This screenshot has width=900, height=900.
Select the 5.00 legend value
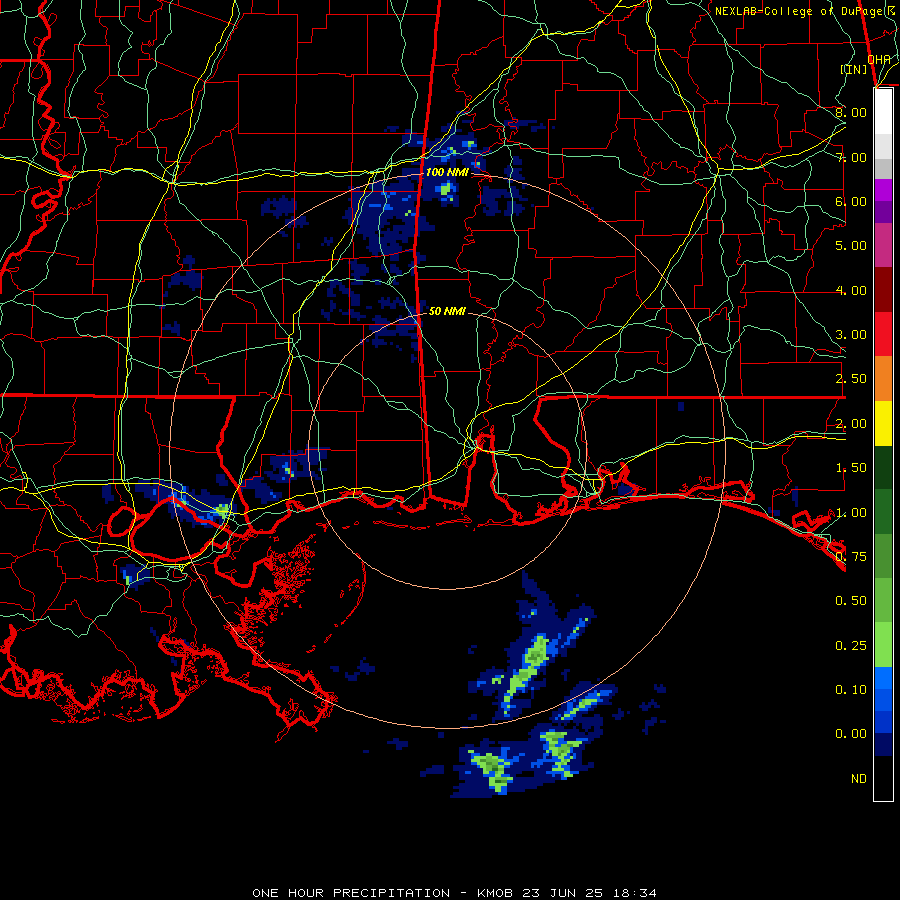pyautogui.click(x=851, y=246)
